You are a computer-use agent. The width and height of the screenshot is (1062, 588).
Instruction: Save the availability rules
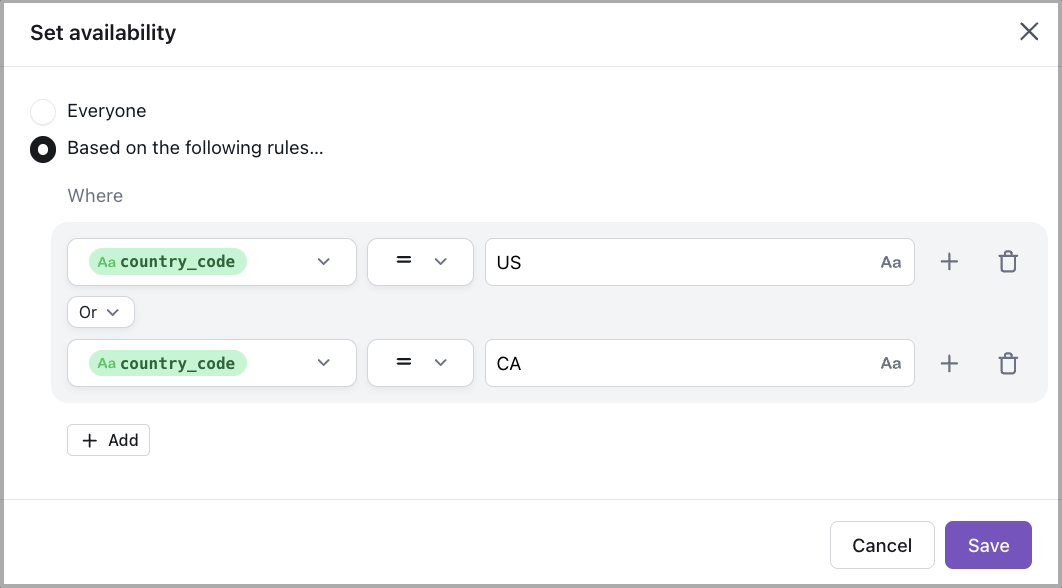(988, 545)
